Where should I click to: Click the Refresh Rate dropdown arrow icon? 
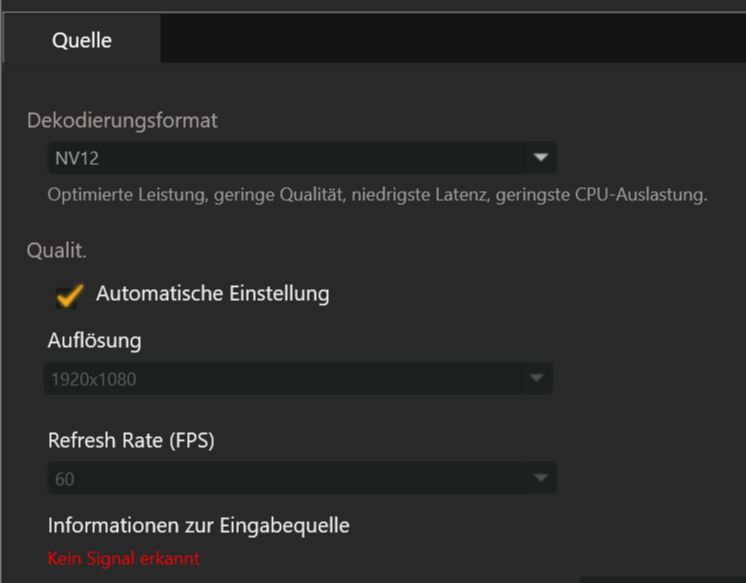(x=541, y=479)
